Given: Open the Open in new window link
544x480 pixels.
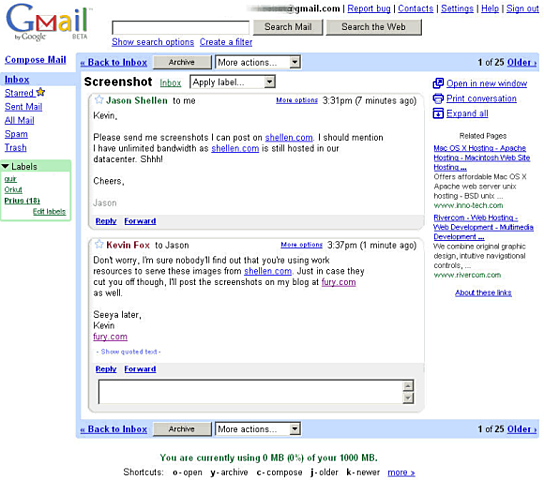Looking at the screenshot, I should point(486,83).
